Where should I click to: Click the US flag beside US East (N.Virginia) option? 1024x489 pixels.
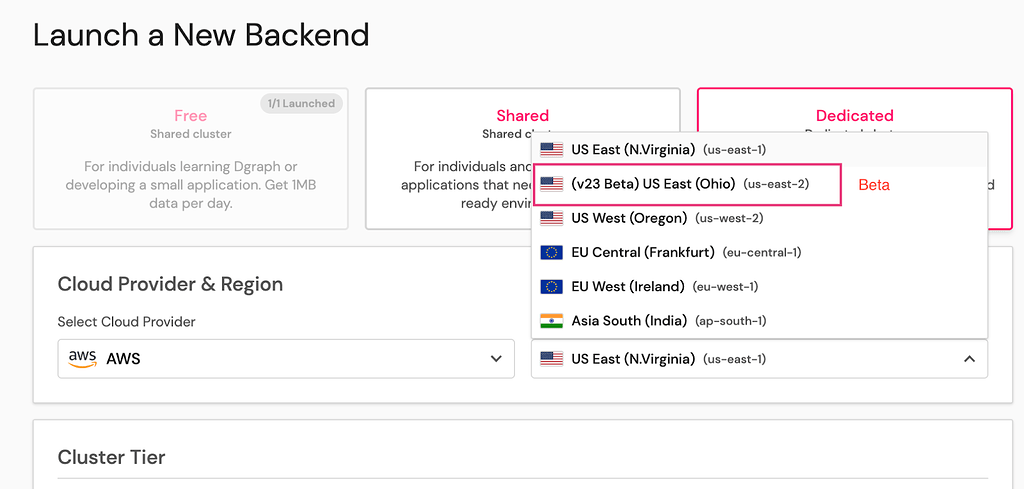tap(551, 150)
